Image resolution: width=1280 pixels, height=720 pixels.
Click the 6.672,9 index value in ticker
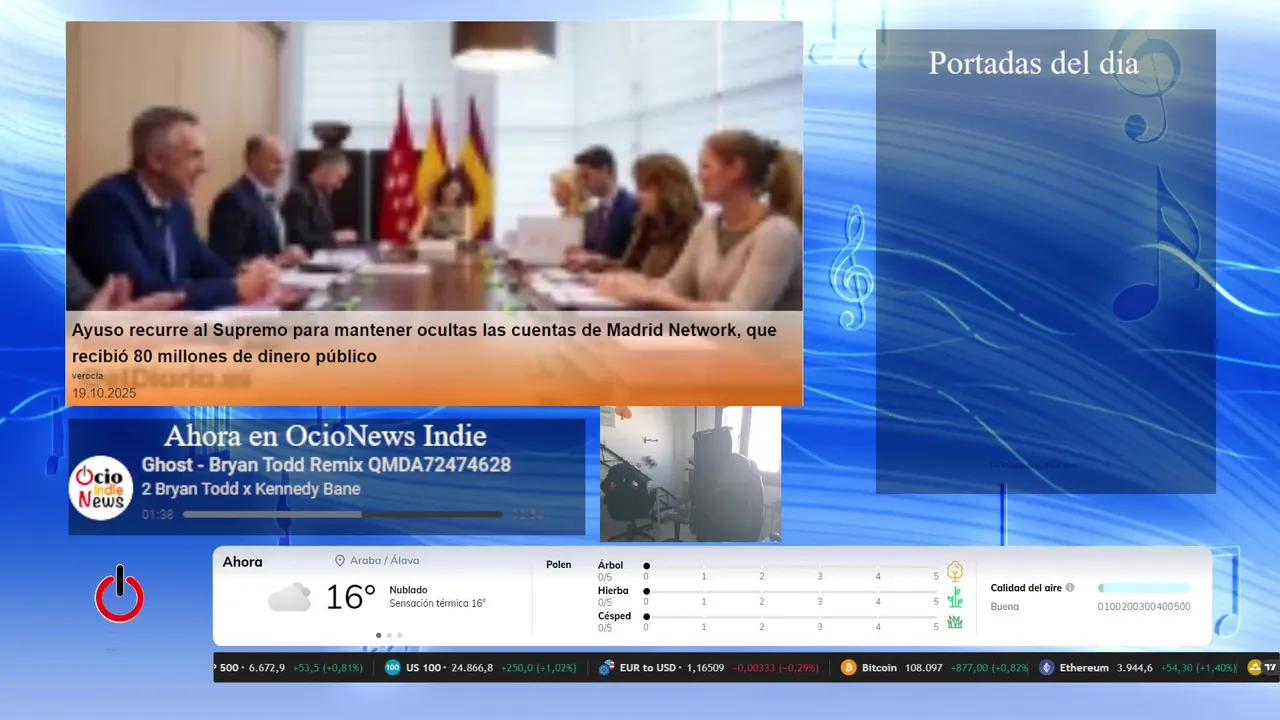point(266,668)
